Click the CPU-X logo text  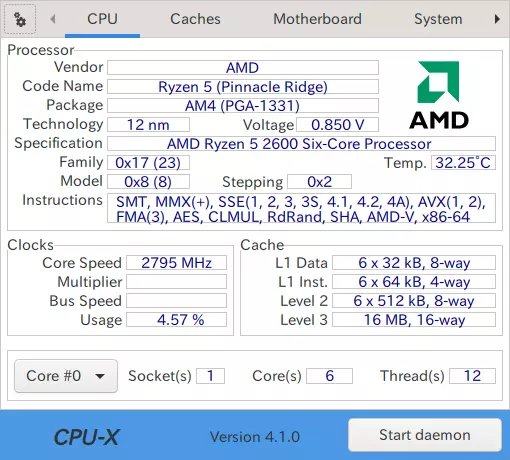(86, 437)
